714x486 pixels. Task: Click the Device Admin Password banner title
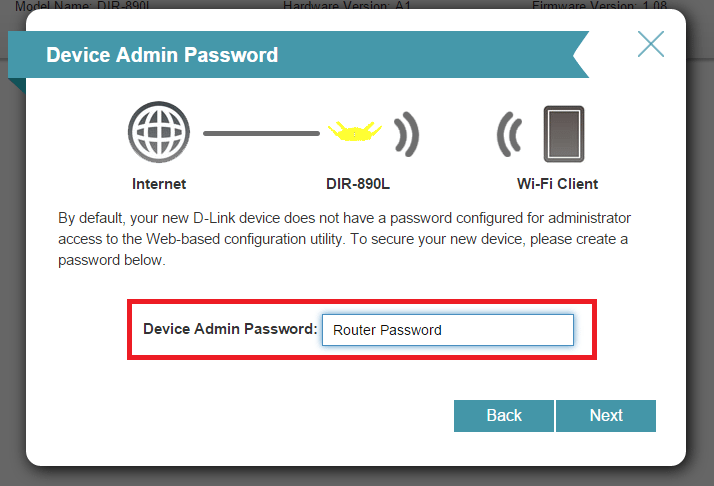[x=162, y=55]
